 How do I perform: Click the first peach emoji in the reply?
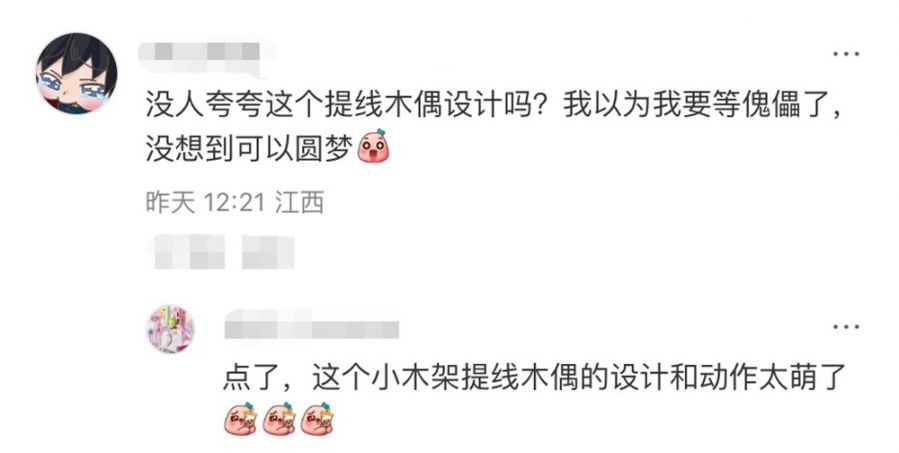(240, 419)
